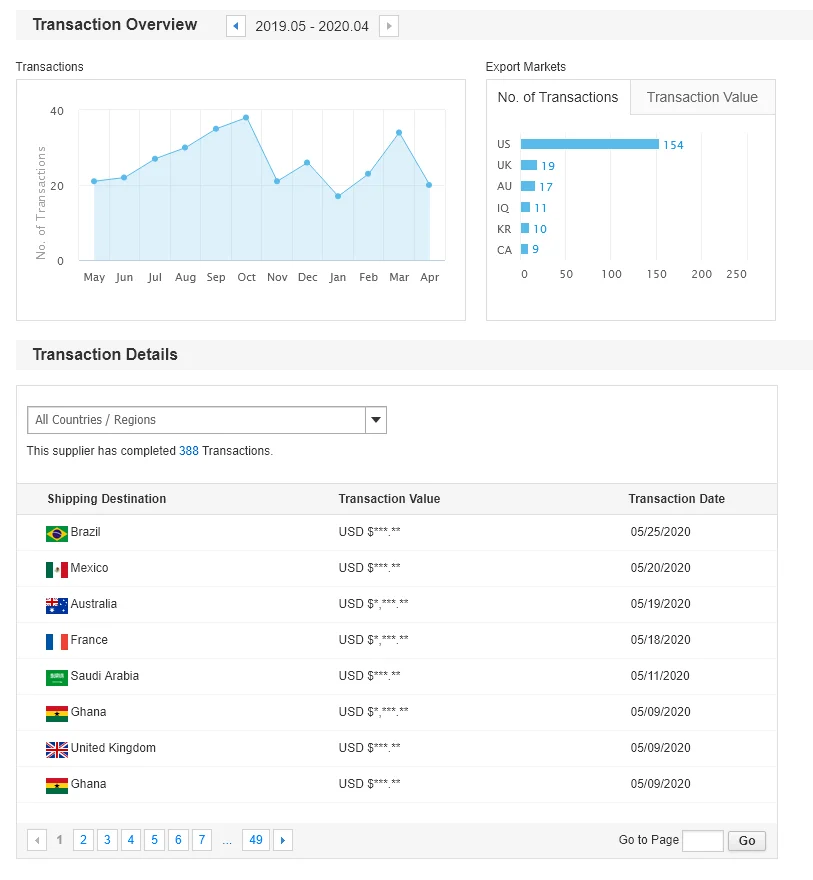Viewport: 813px width, 880px height.
Task: Click the France flag icon
Action: point(57,641)
